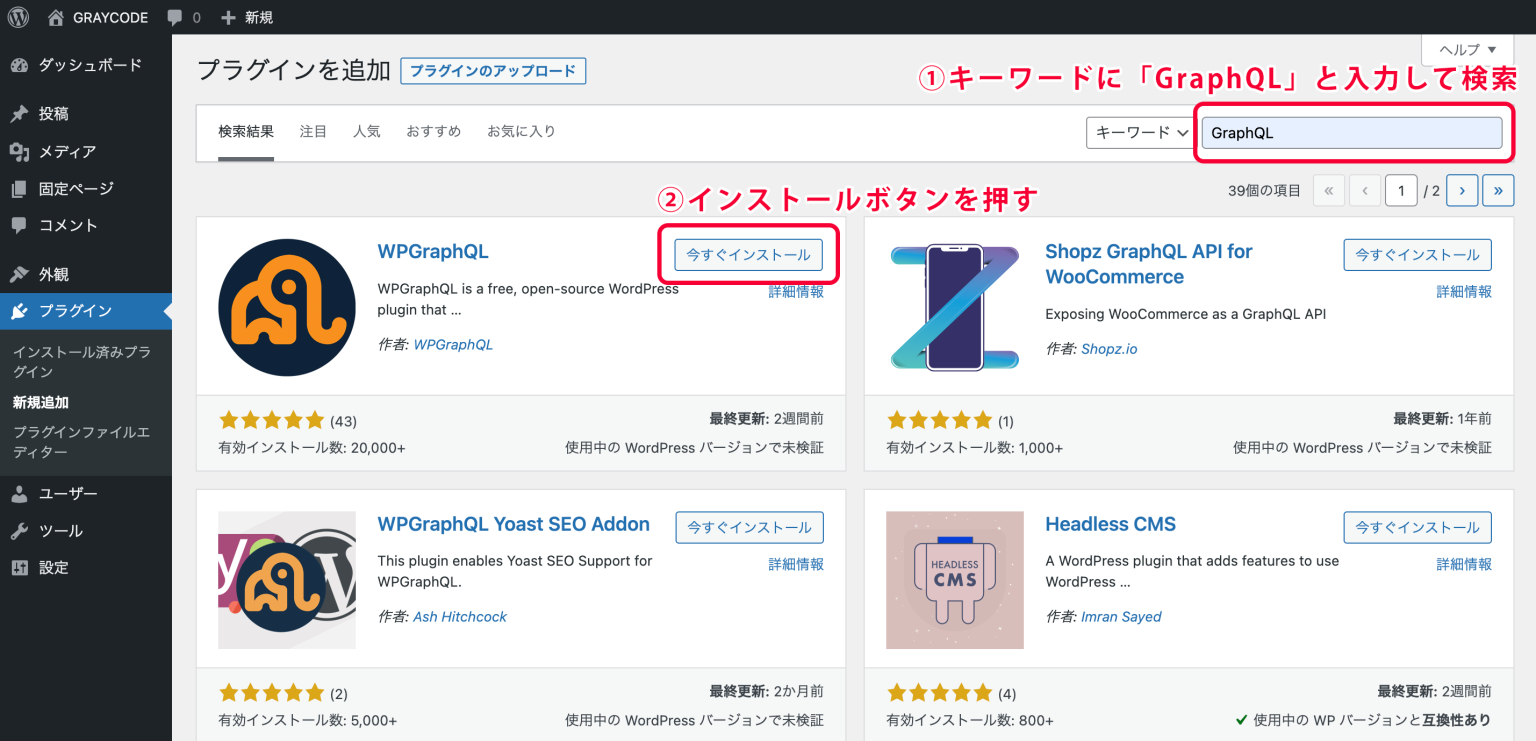Screen dimensions: 1536x741
Task: Open the WPGraphQL plugin logo
Action: click(287, 307)
